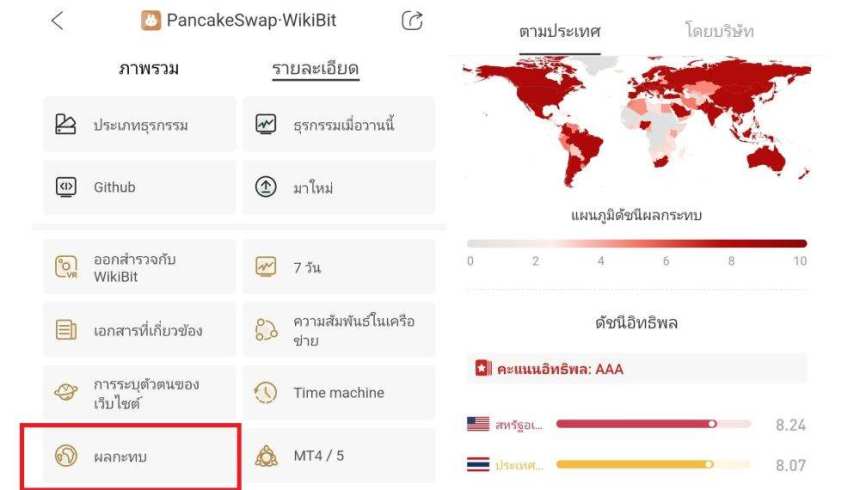This screenshot has width=860, height=490.
Task: Open the 7 วัน chart icon
Action: click(266, 268)
